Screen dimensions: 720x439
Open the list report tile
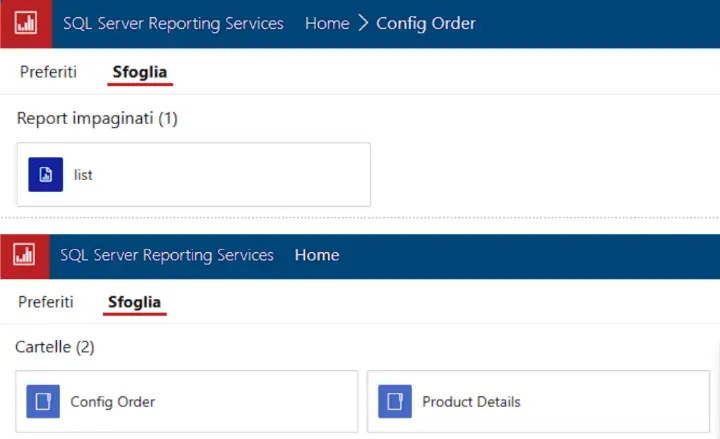[x=194, y=174]
